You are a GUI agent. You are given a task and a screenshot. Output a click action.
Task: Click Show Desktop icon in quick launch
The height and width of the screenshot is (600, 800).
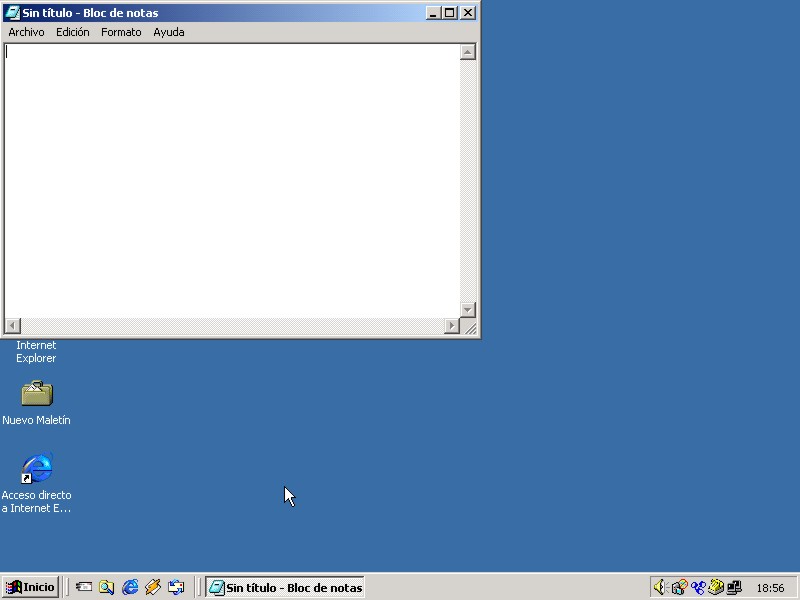point(84,587)
